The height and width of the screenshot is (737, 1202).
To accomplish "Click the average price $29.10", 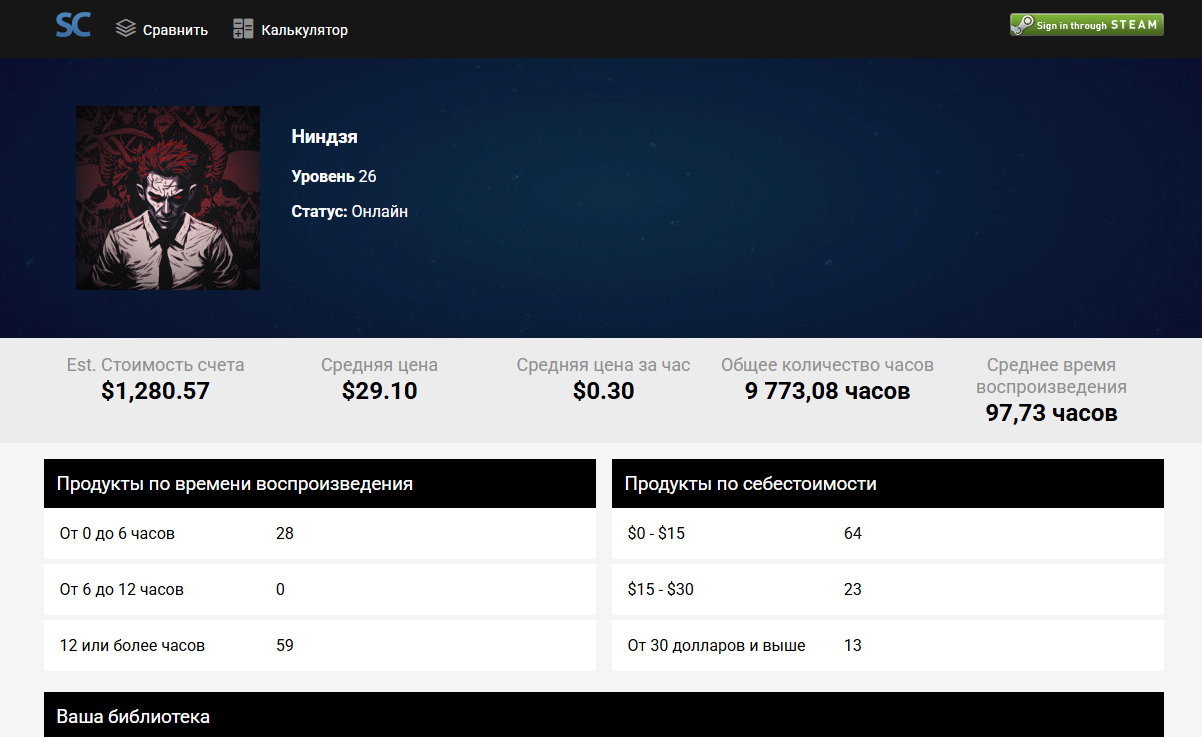I will pos(379,391).
